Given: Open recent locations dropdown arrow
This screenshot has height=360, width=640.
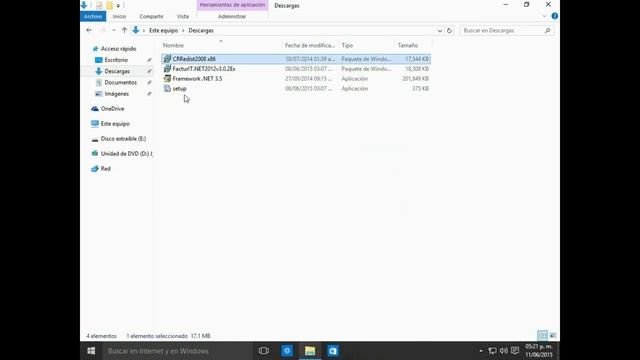Looking at the screenshot, I should pos(113,31).
